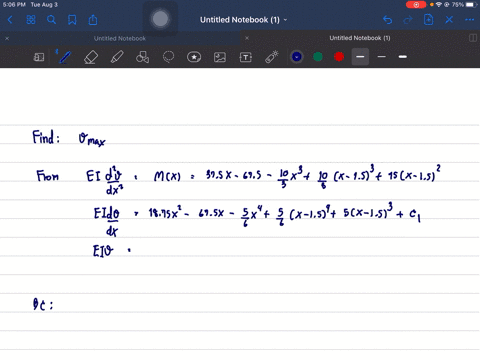Viewport: 480px width, 360px height.
Task: Bookmark the current page
Action: 72,20
